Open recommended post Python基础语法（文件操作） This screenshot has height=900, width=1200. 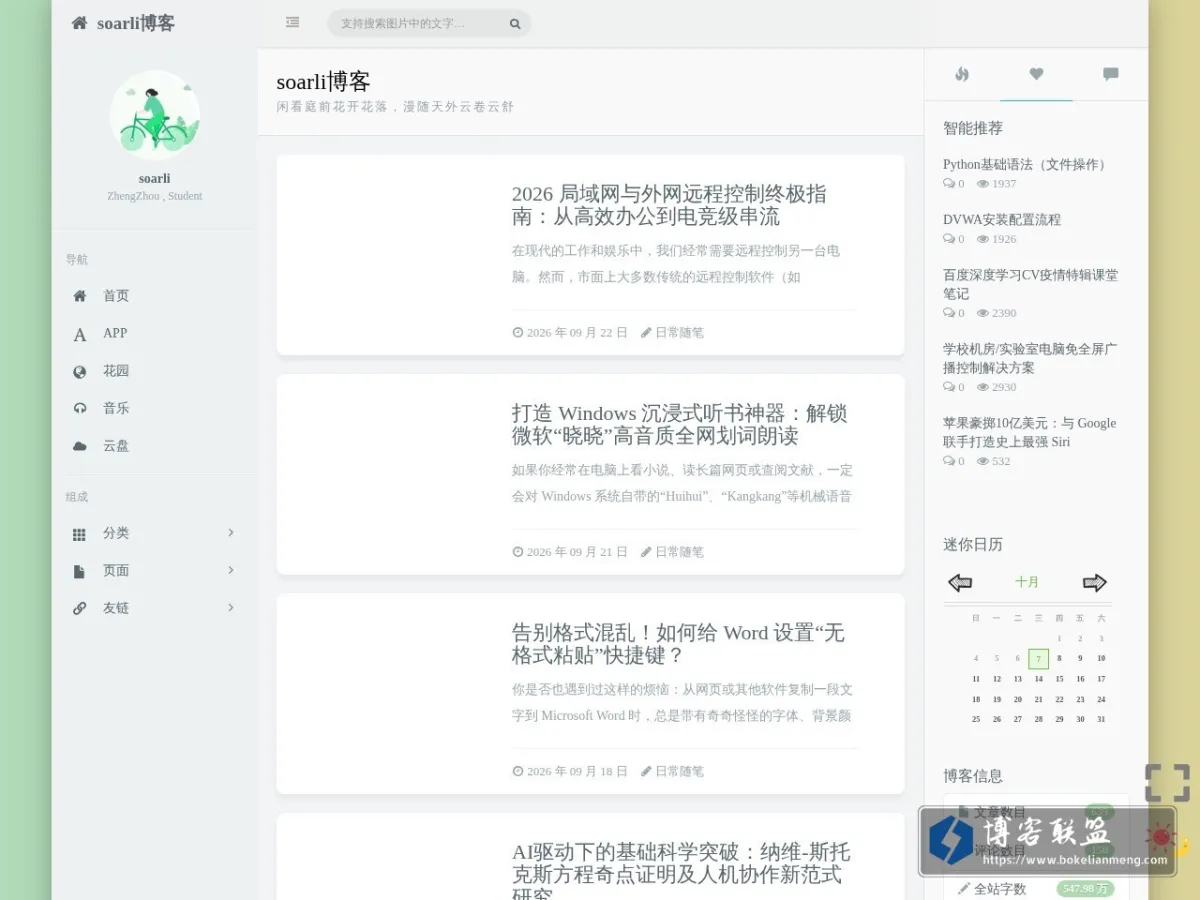[x=1027, y=165]
